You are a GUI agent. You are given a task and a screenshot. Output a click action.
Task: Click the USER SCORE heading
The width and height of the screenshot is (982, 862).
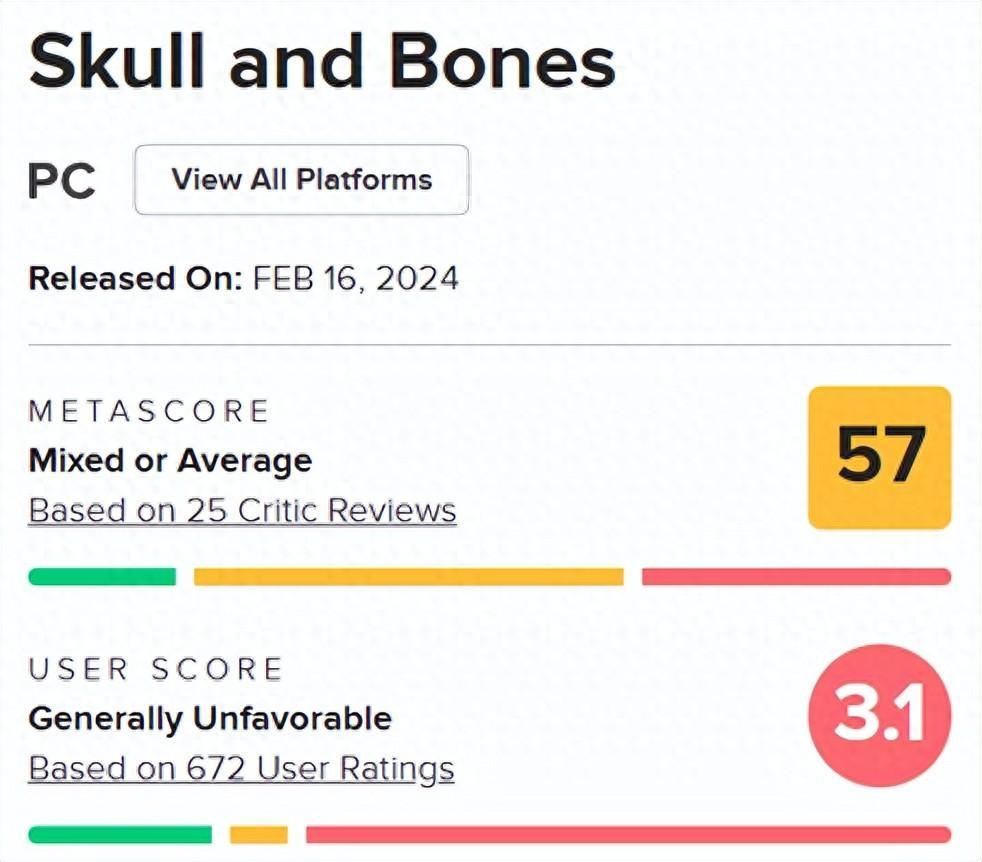tap(156, 669)
